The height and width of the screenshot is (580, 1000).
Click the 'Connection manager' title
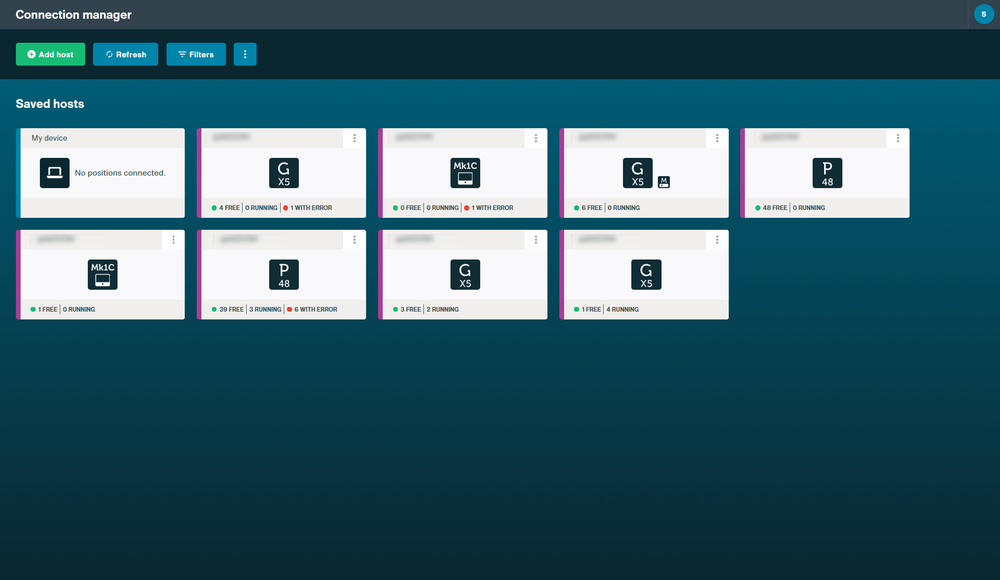pos(73,15)
